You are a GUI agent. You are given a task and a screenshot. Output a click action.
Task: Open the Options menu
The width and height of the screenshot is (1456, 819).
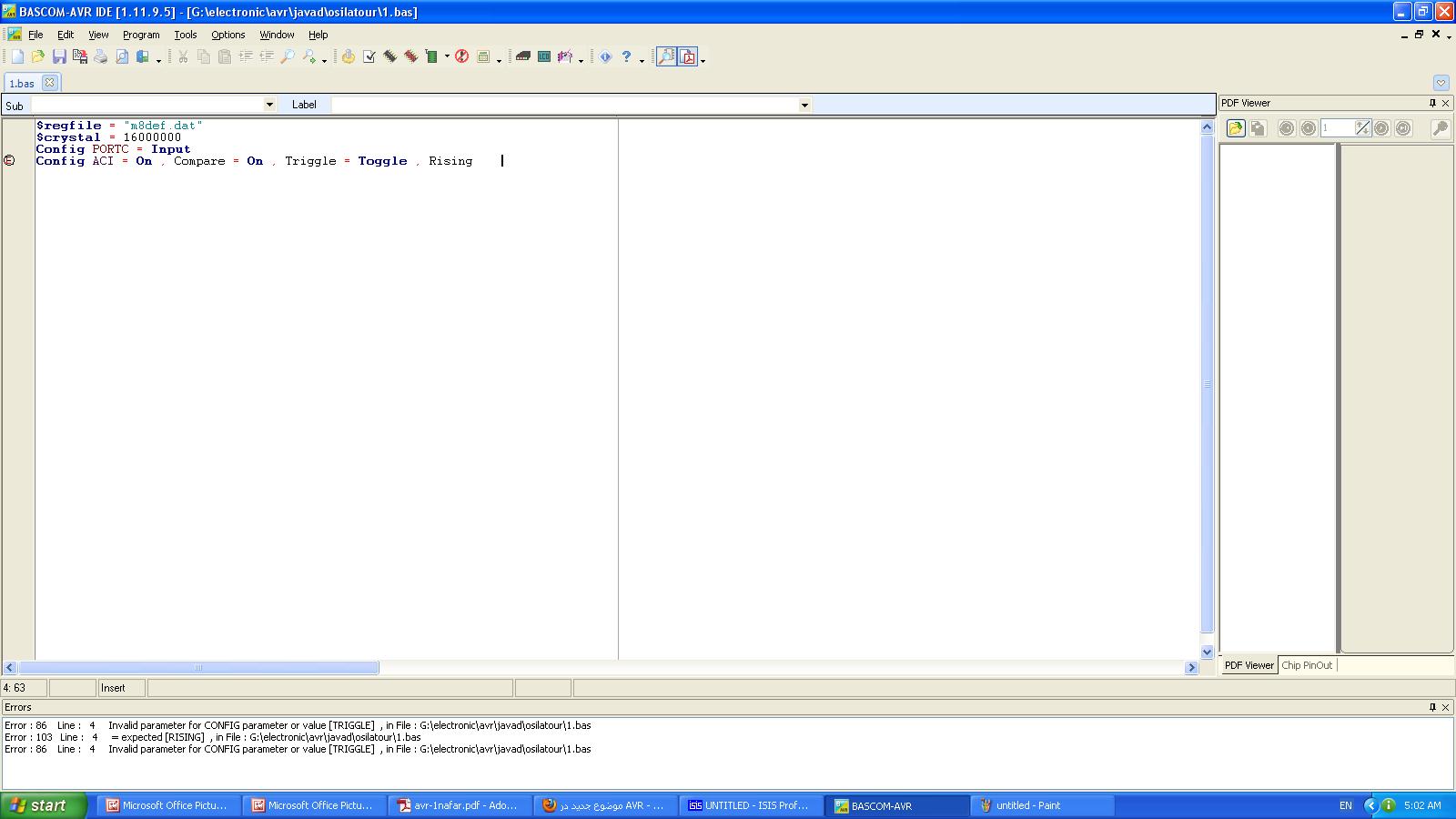click(228, 35)
